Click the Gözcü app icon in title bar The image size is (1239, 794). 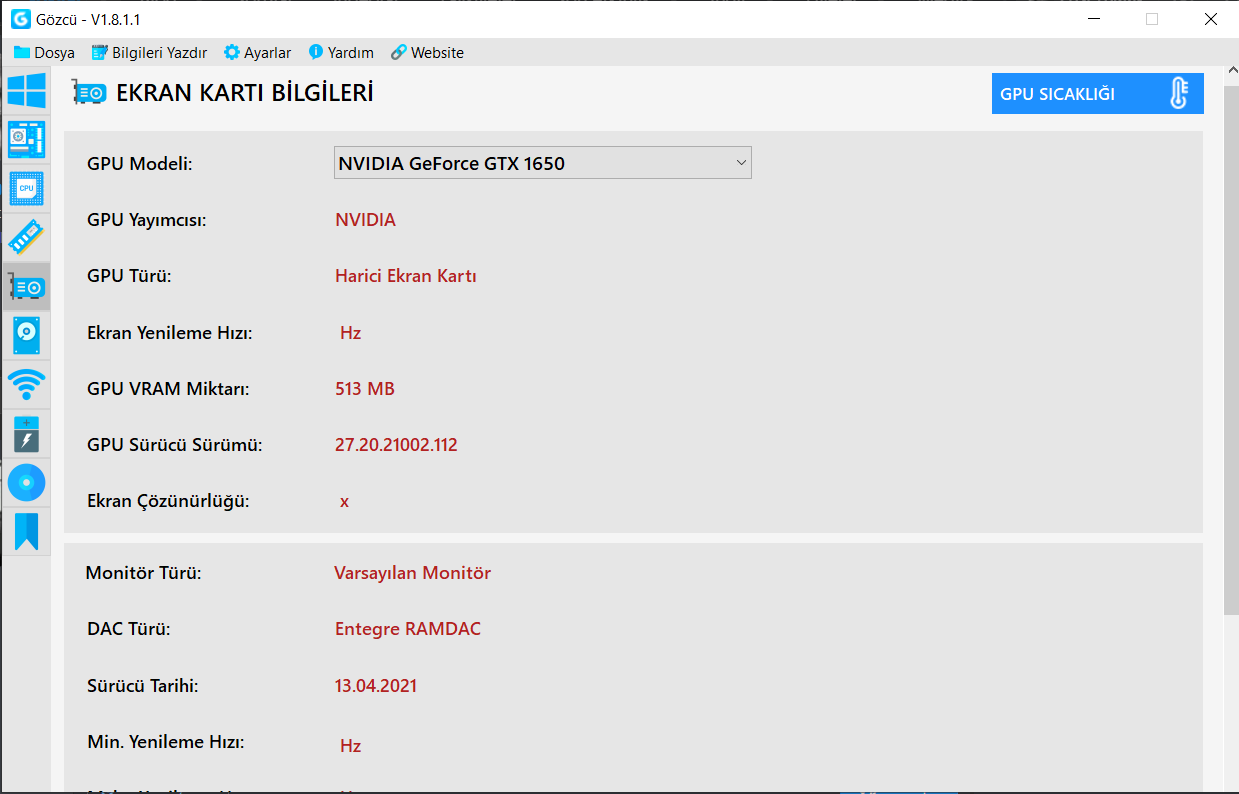[20, 19]
